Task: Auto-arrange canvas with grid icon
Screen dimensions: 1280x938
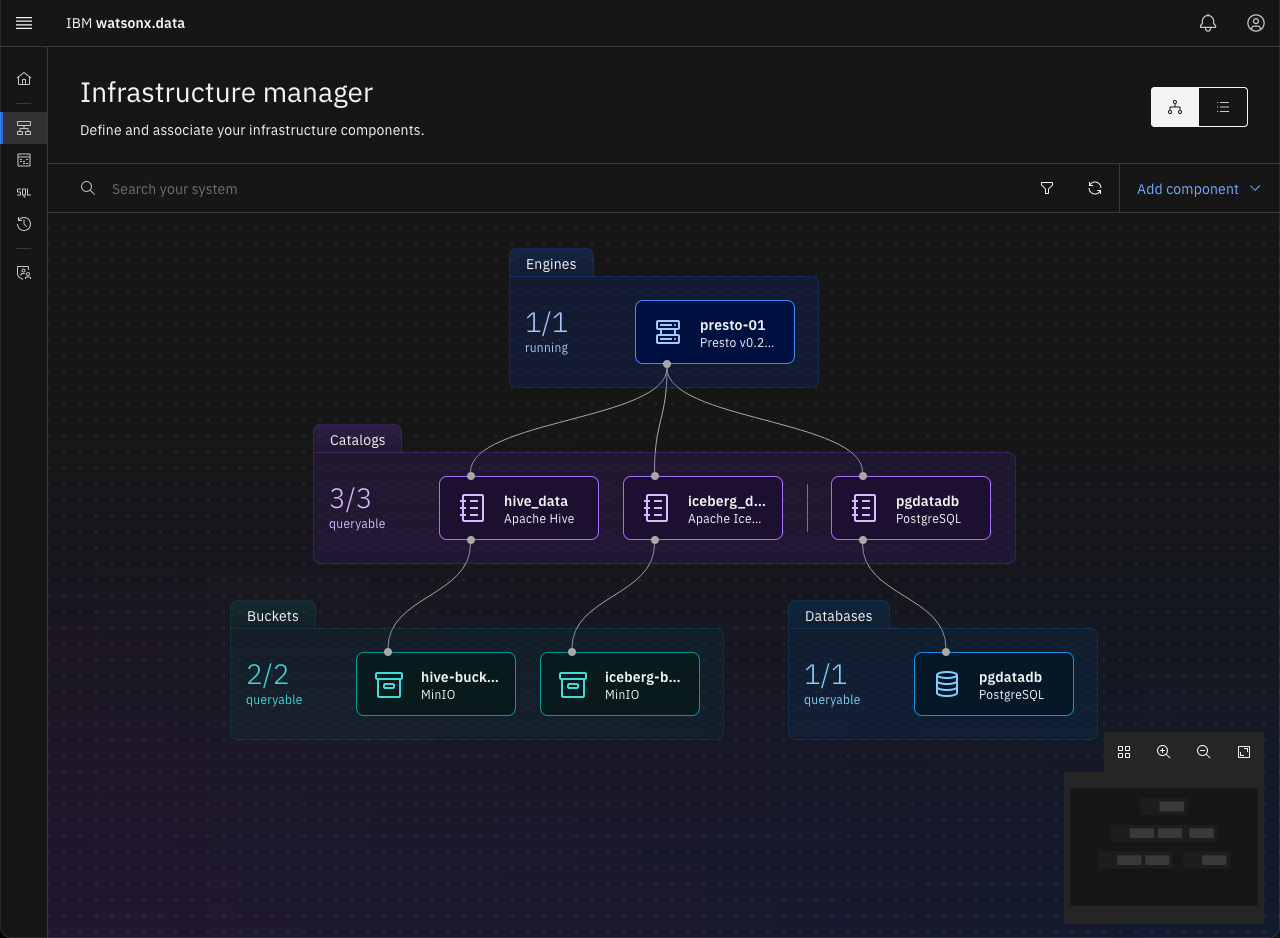Action: (1124, 752)
